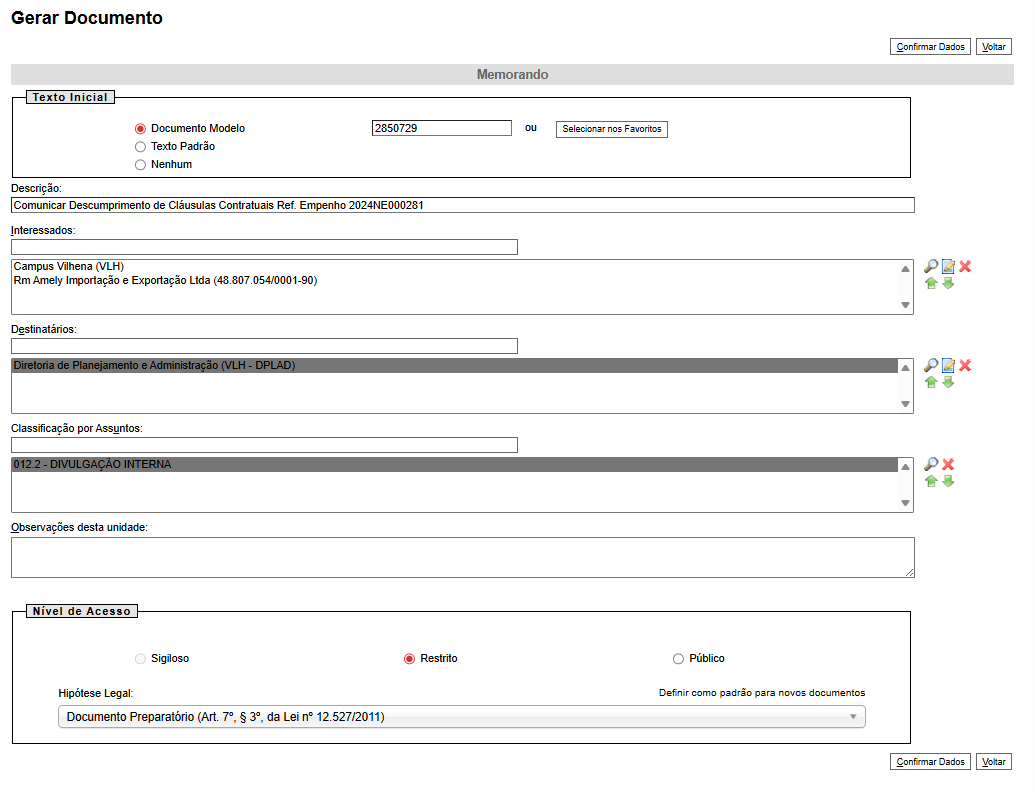Delete selected Classificação por Assuntos item
Viewport: 1035px width, 792px height.
[948, 465]
